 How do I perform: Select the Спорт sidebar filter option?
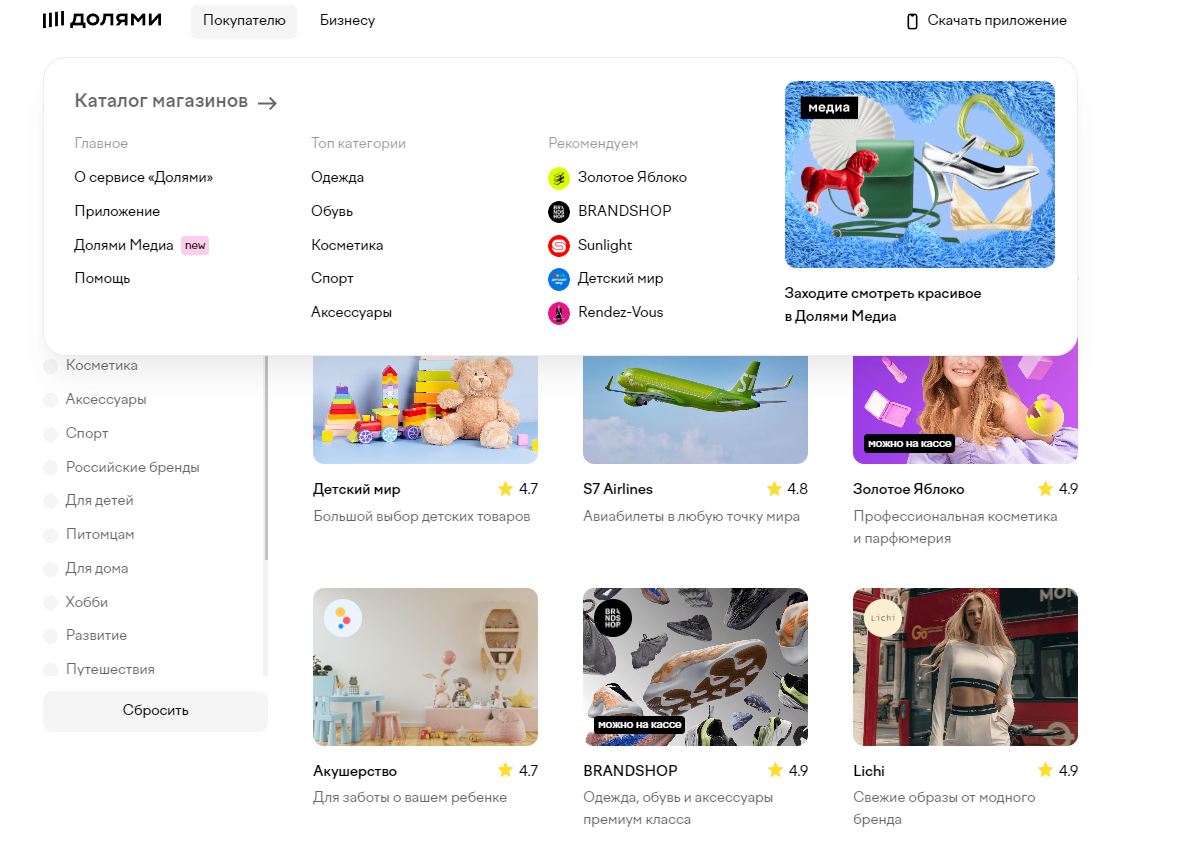click(50, 434)
